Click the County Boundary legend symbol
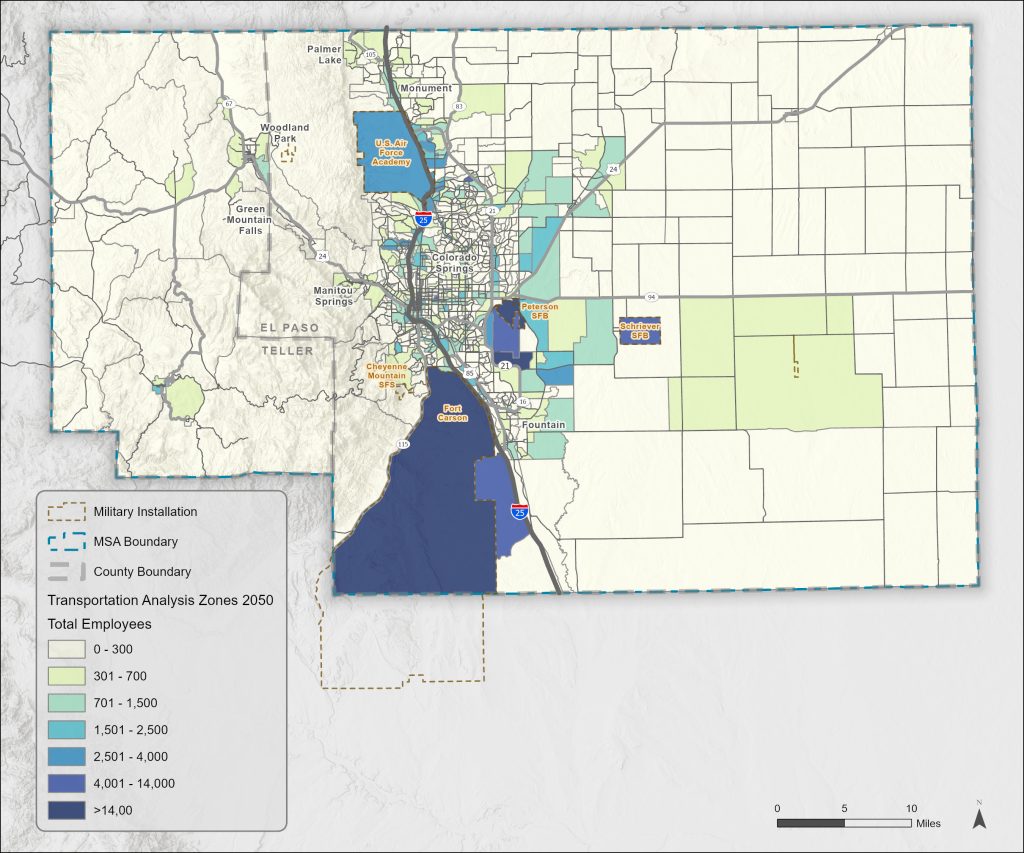The width and height of the screenshot is (1024, 853). [67, 571]
